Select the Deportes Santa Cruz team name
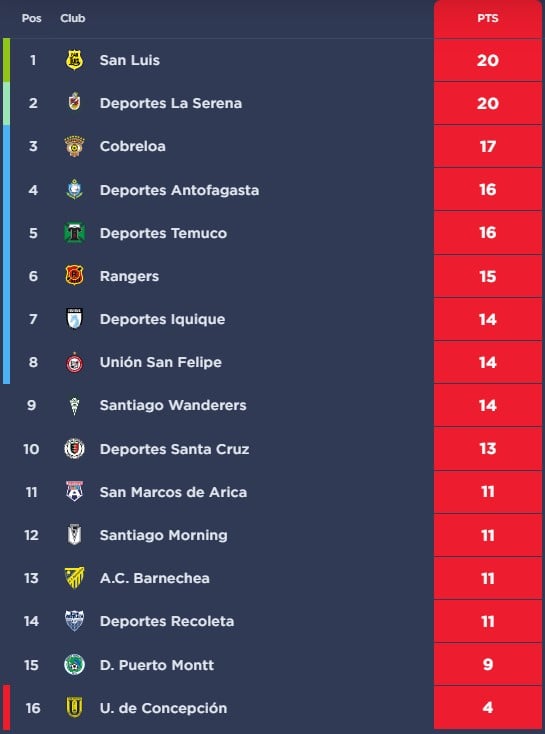 [174, 449]
